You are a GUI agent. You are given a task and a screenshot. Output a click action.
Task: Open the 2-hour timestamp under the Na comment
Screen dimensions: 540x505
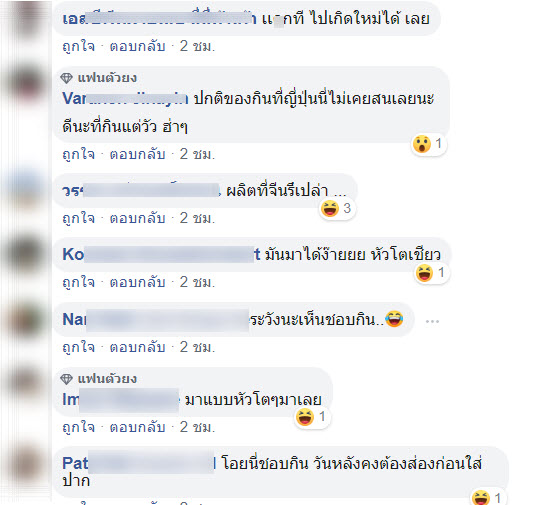(x=197, y=347)
